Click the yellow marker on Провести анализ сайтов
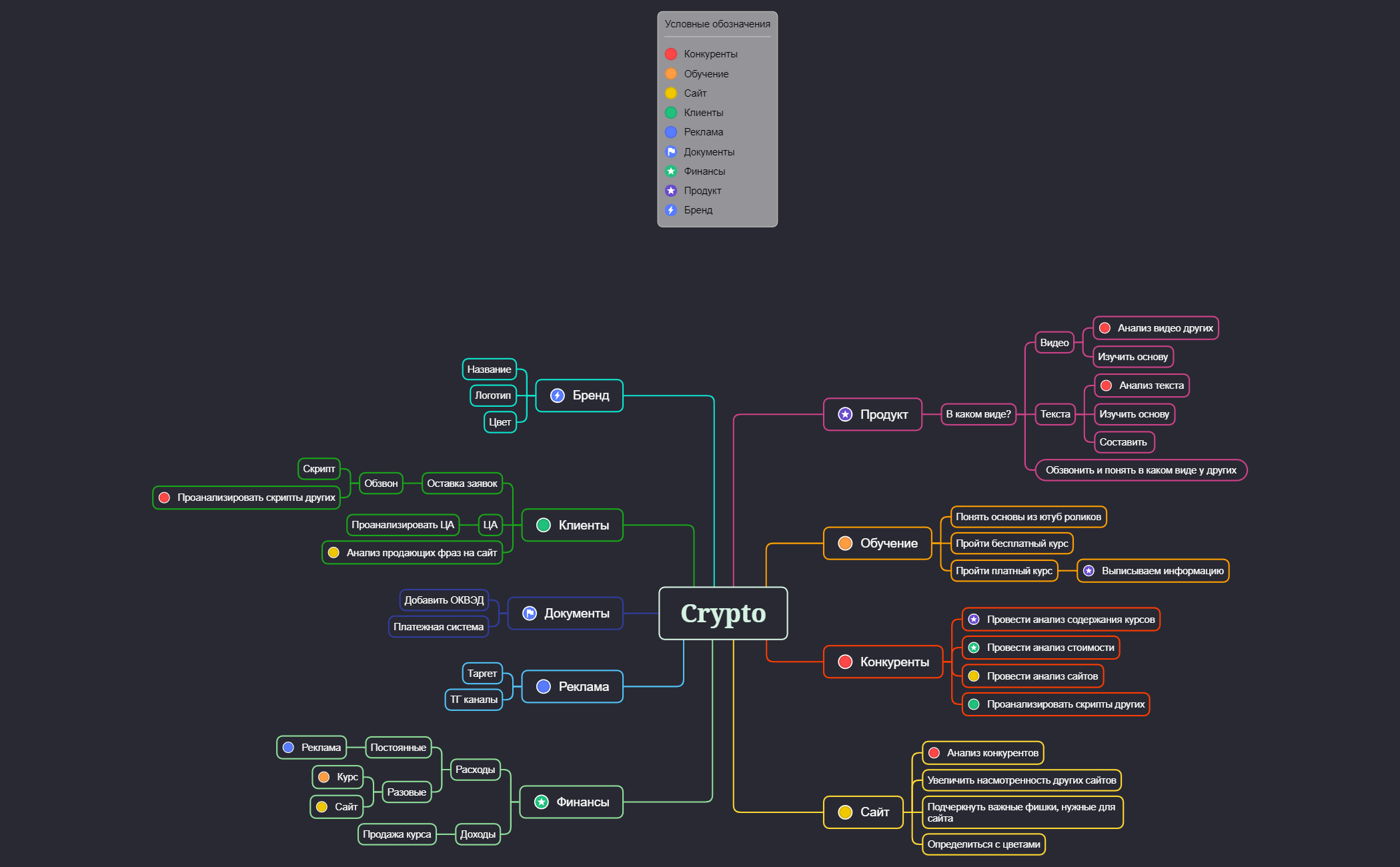The height and width of the screenshot is (867, 1400). click(974, 676)
